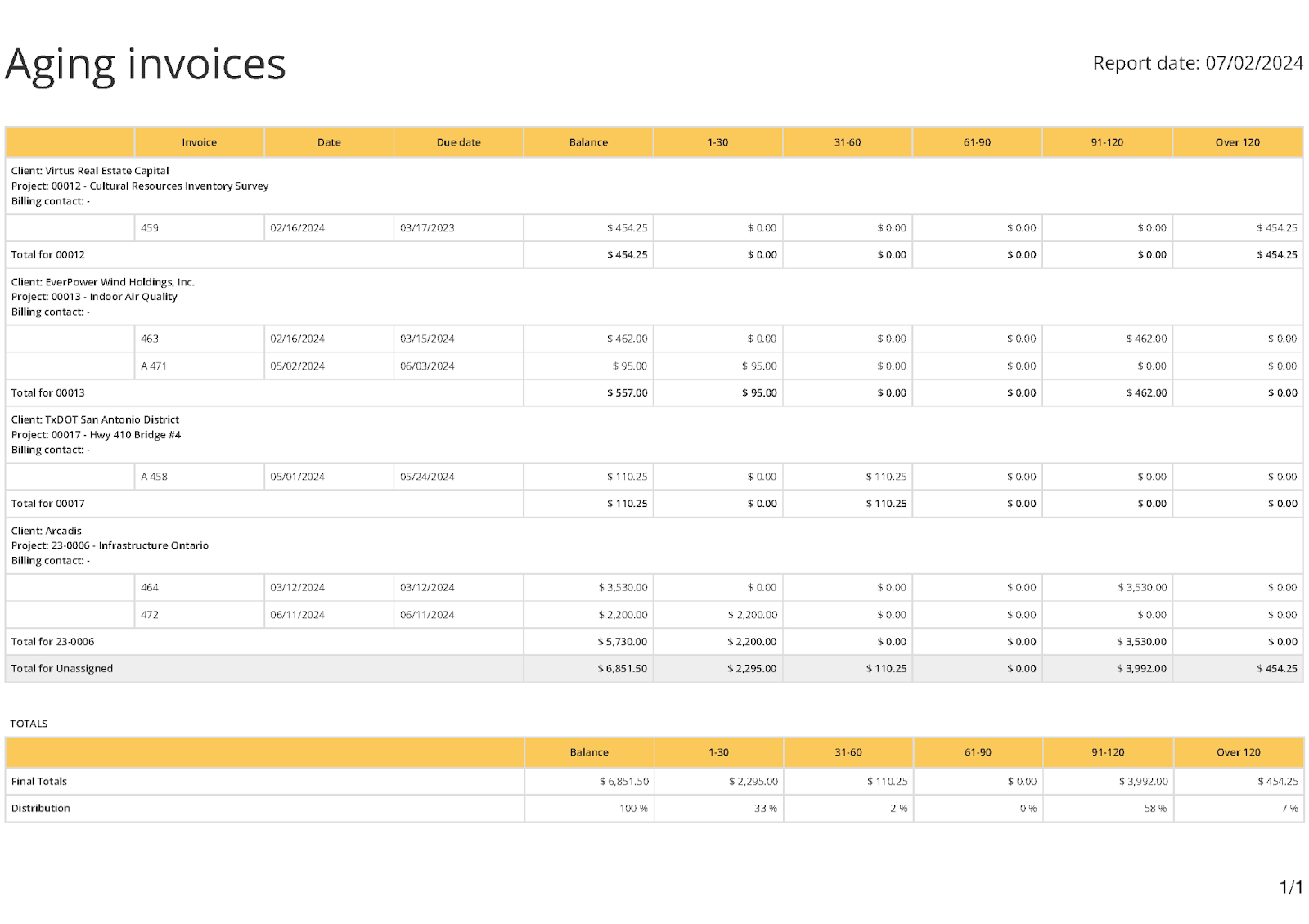
Task: Click the Indoor Air Quality project line
Action: click(x=94, y=297)
